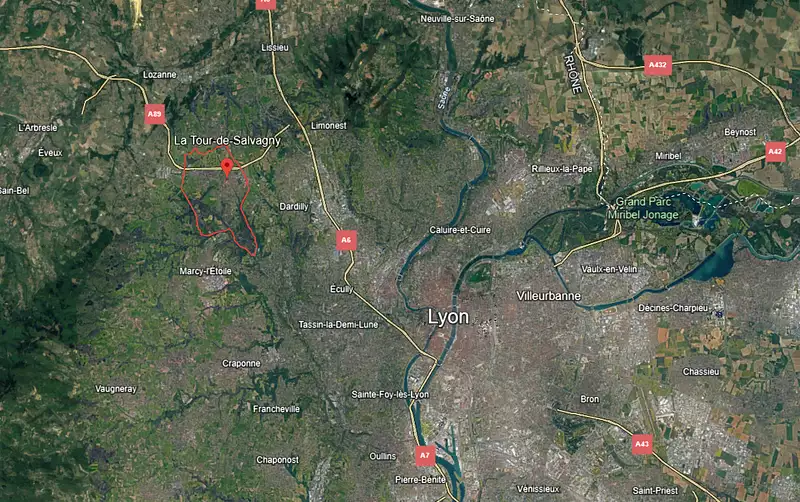
Task: Click the Caluire-et-Cuire label
Action: pos(460,230)
